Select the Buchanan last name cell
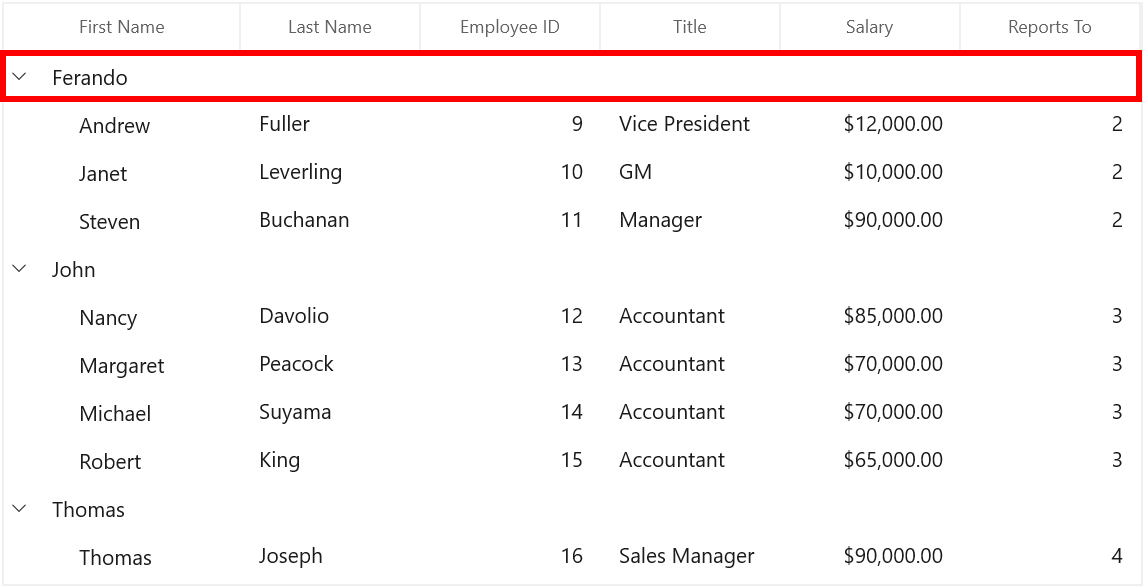 (304, 220)
